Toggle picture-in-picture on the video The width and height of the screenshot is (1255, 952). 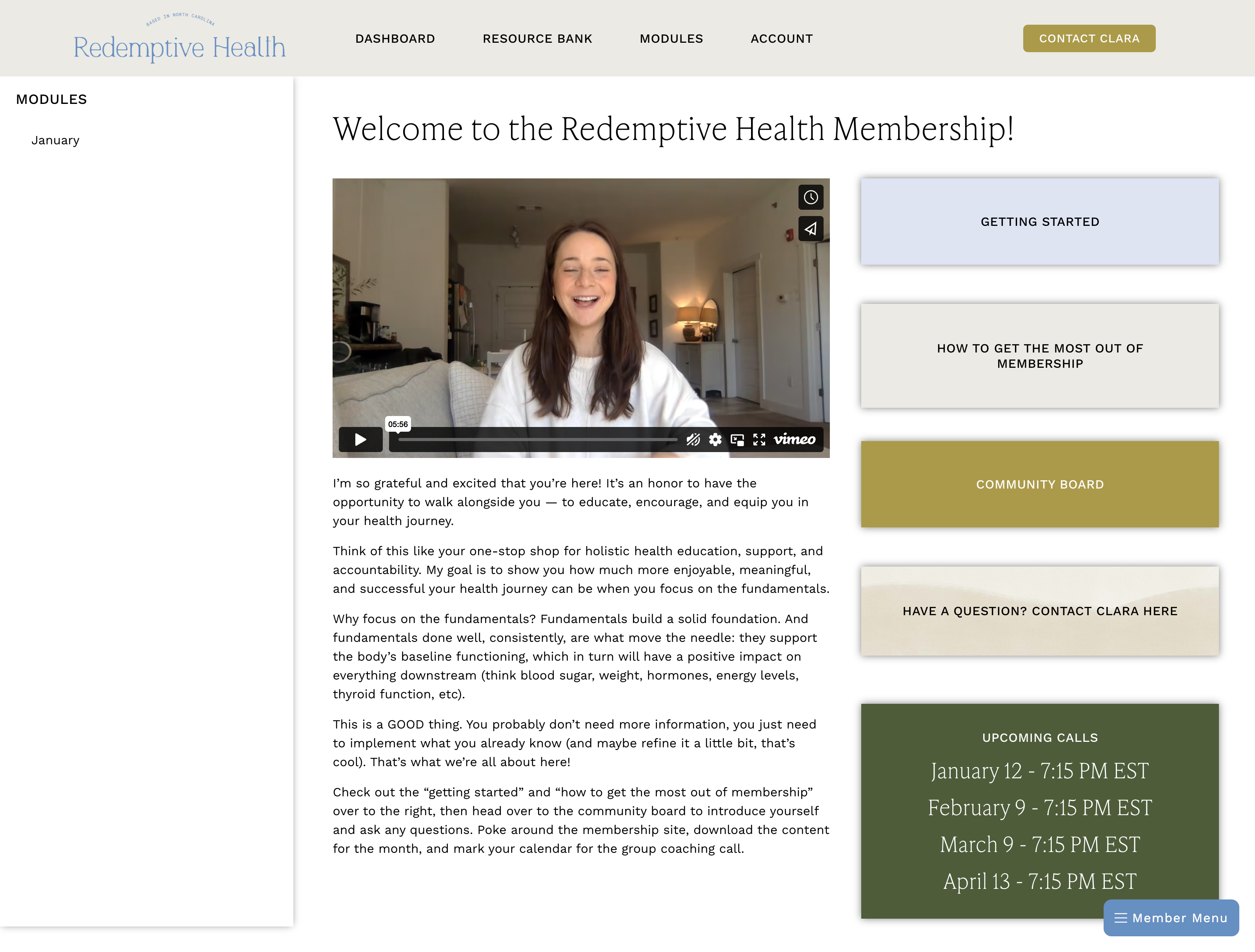click(x=738, y=440)
